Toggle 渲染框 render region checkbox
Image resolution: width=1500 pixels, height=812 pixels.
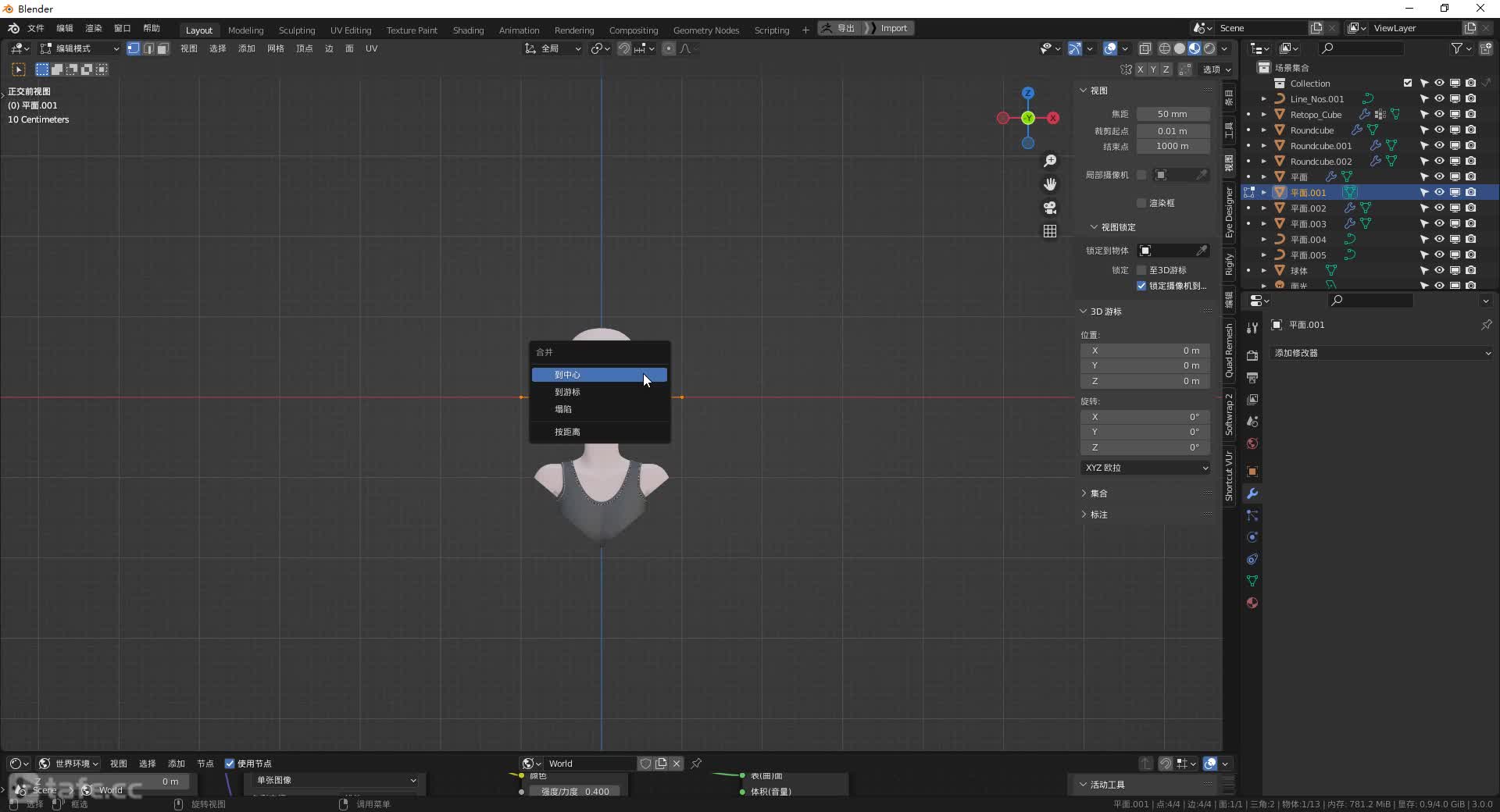[x=1141, y=203]
